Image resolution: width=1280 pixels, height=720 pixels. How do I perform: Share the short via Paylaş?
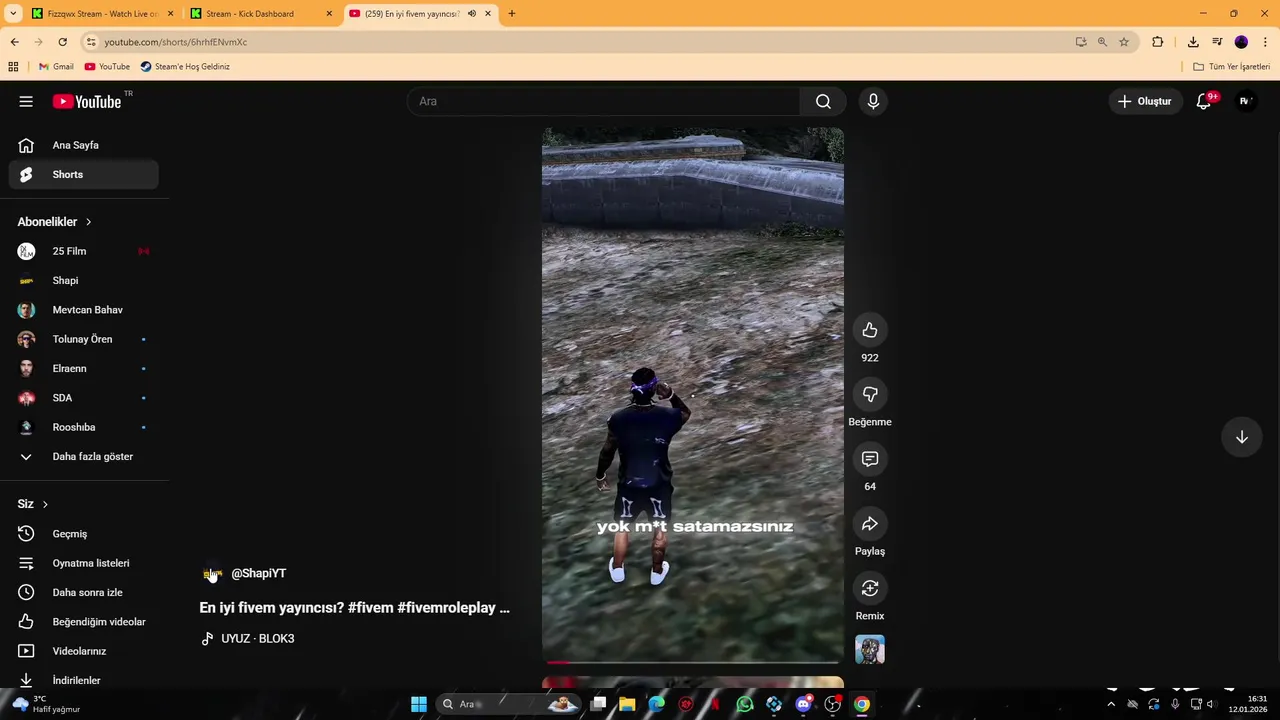click(x=870, y=524)
